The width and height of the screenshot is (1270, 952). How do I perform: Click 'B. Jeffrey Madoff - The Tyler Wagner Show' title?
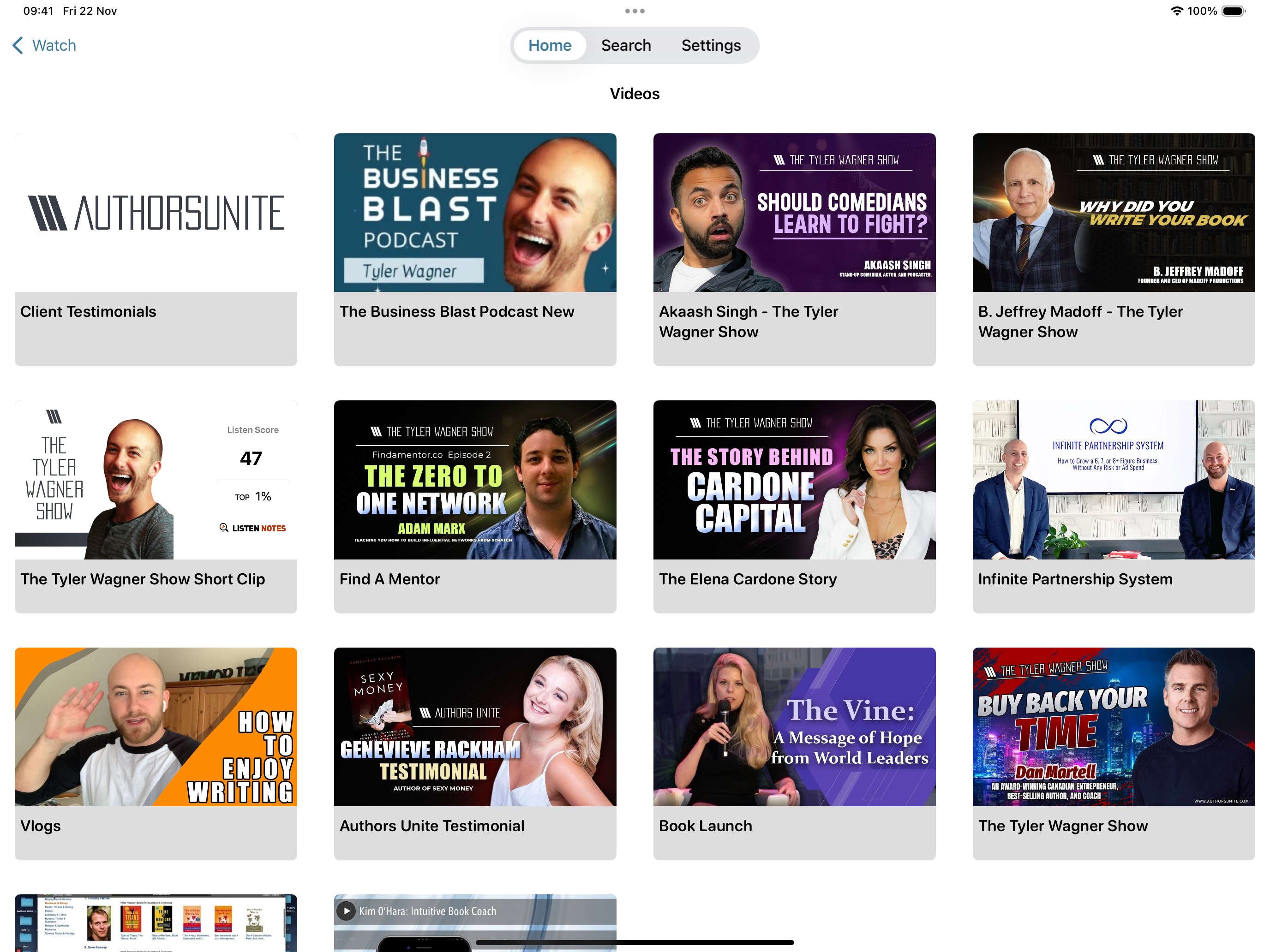pyautogui.click(x=1080, y=322)
